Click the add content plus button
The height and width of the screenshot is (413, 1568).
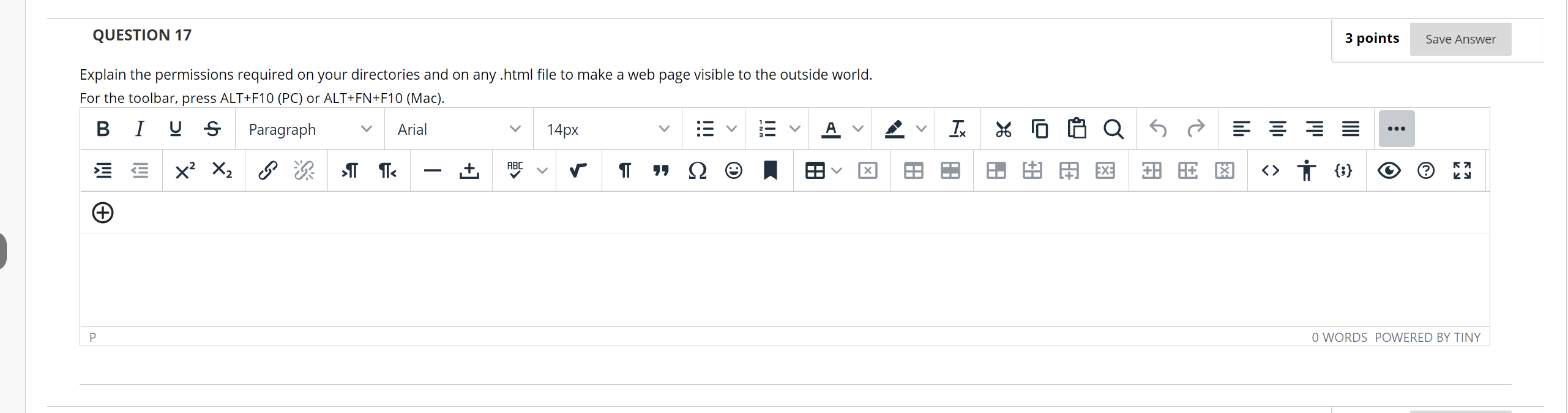click(x=103, y=213)
